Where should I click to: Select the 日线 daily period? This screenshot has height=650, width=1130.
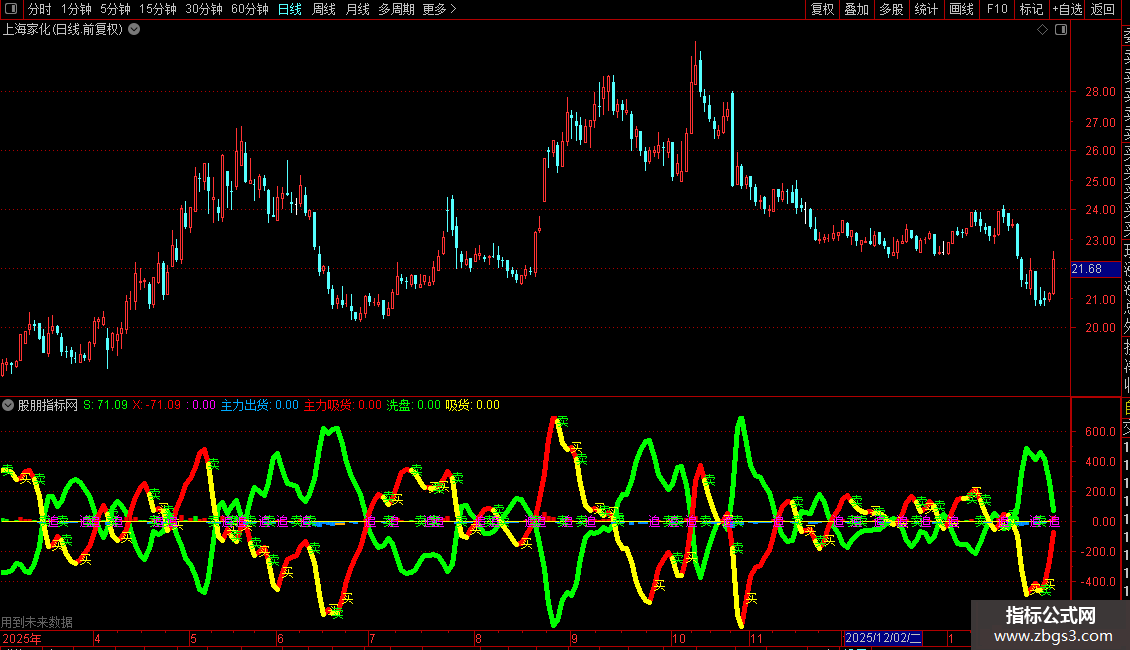290,9
